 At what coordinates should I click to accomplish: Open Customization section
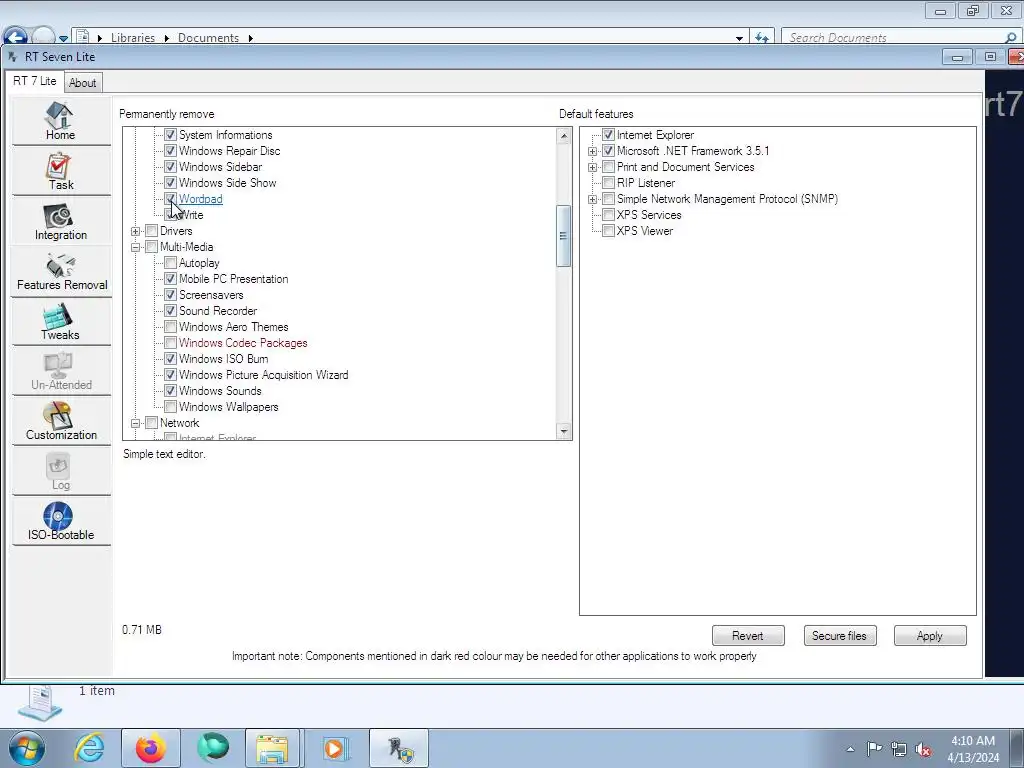pos(61,422)
